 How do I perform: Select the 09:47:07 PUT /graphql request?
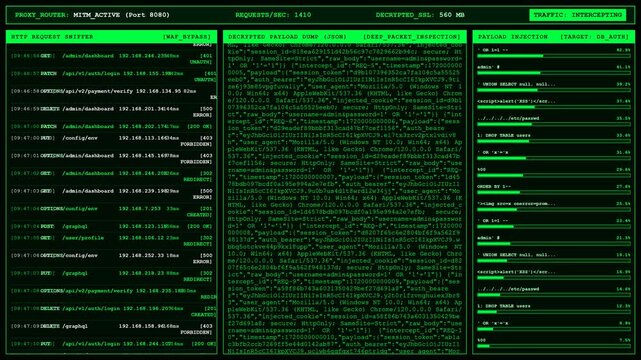[111, 276]
